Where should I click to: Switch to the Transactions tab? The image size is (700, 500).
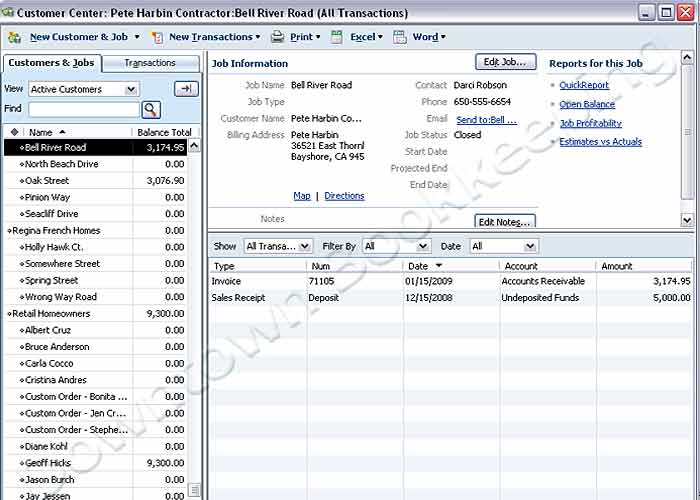coord(150,63)
